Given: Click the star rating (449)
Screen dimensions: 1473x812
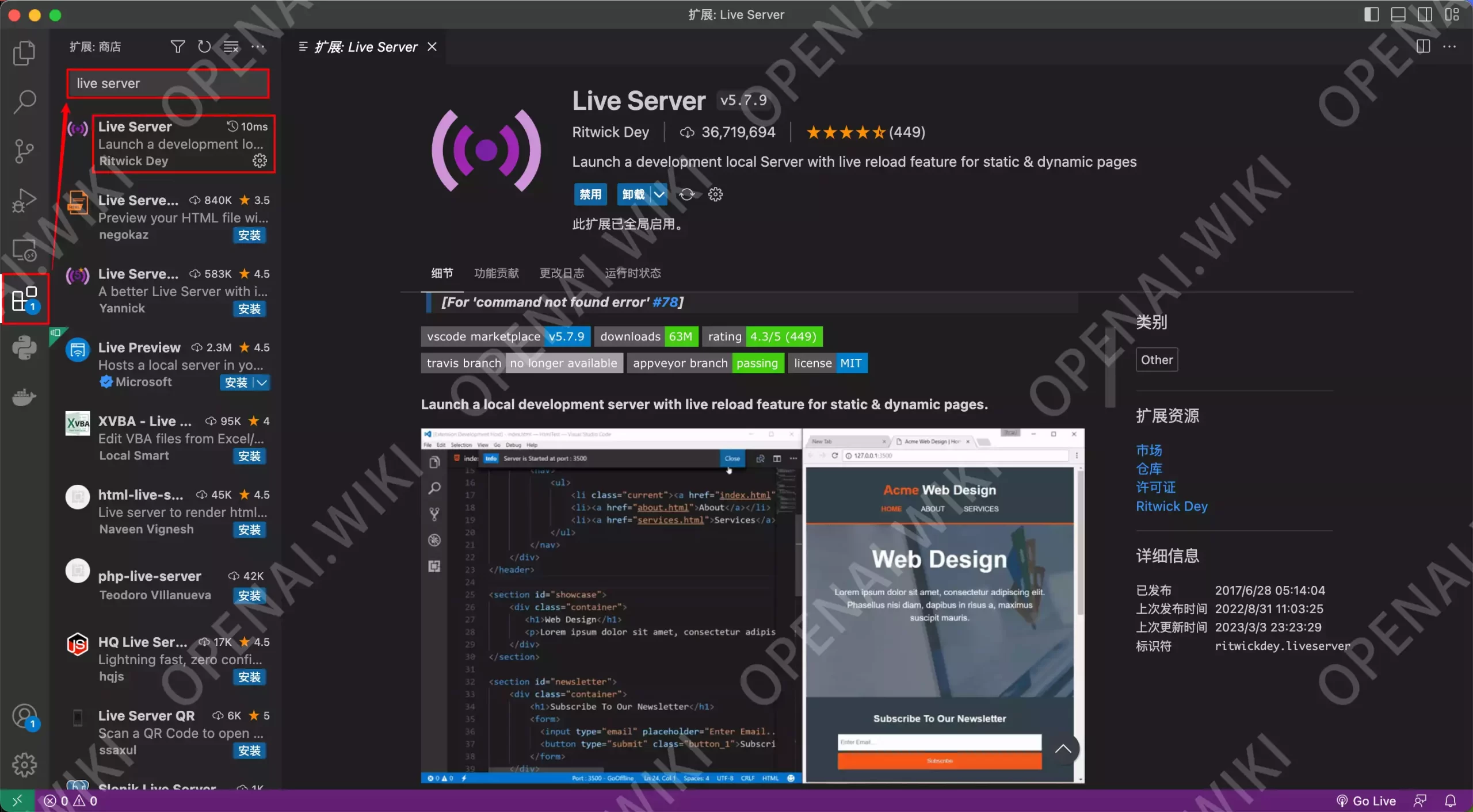Looking at the screenshot, I should 865,132.
